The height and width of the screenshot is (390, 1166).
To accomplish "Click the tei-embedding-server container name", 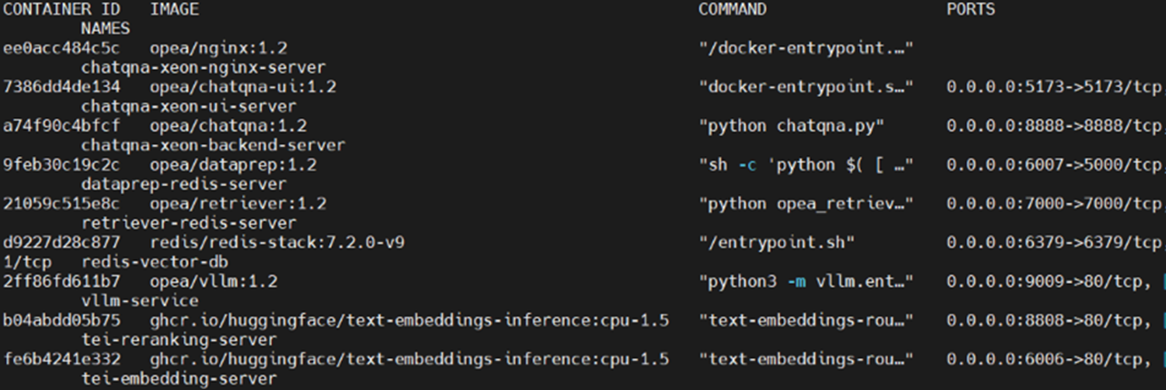I will click(179, 378).
